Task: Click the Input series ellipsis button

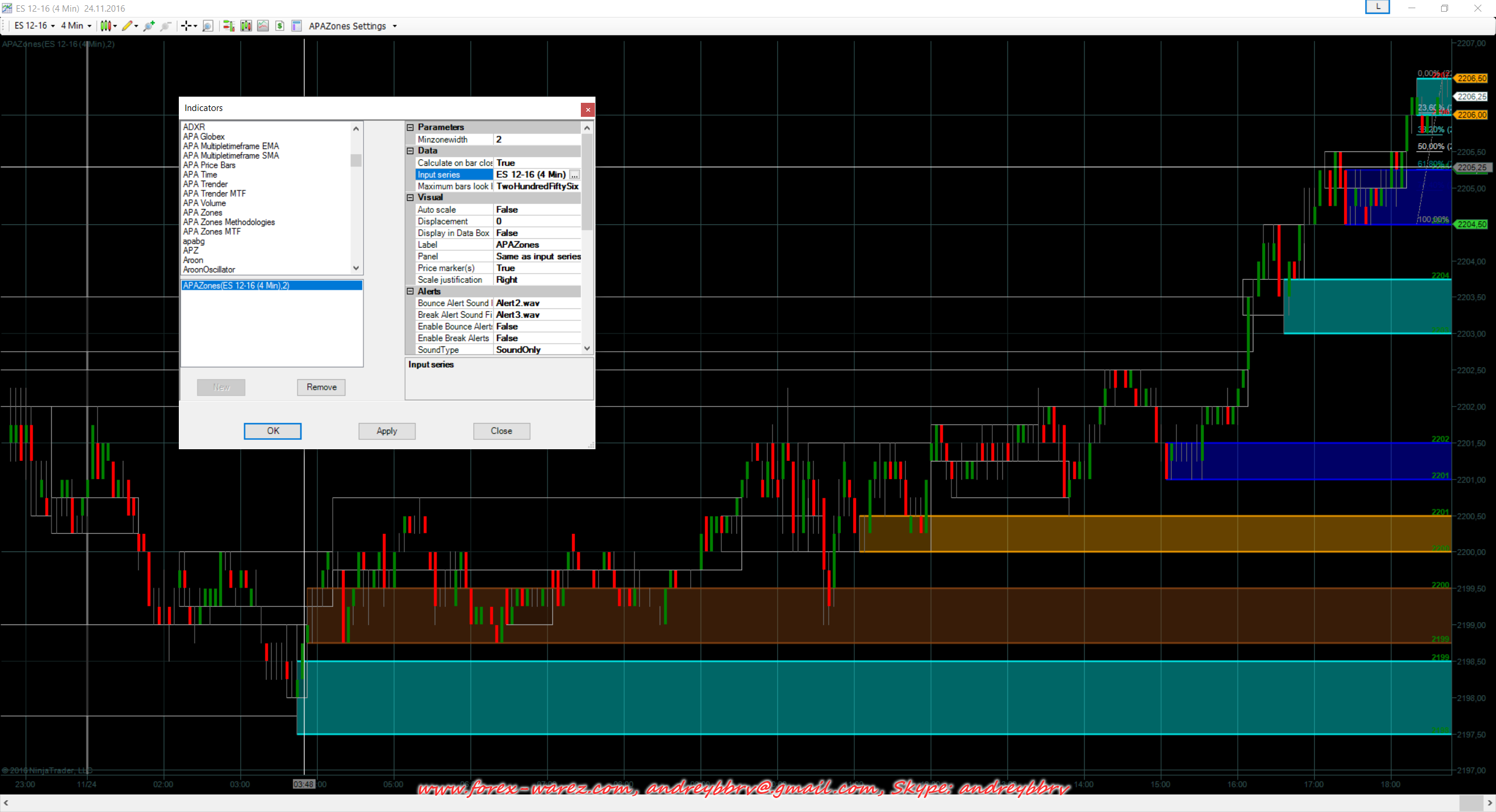Action: [574, 175]
